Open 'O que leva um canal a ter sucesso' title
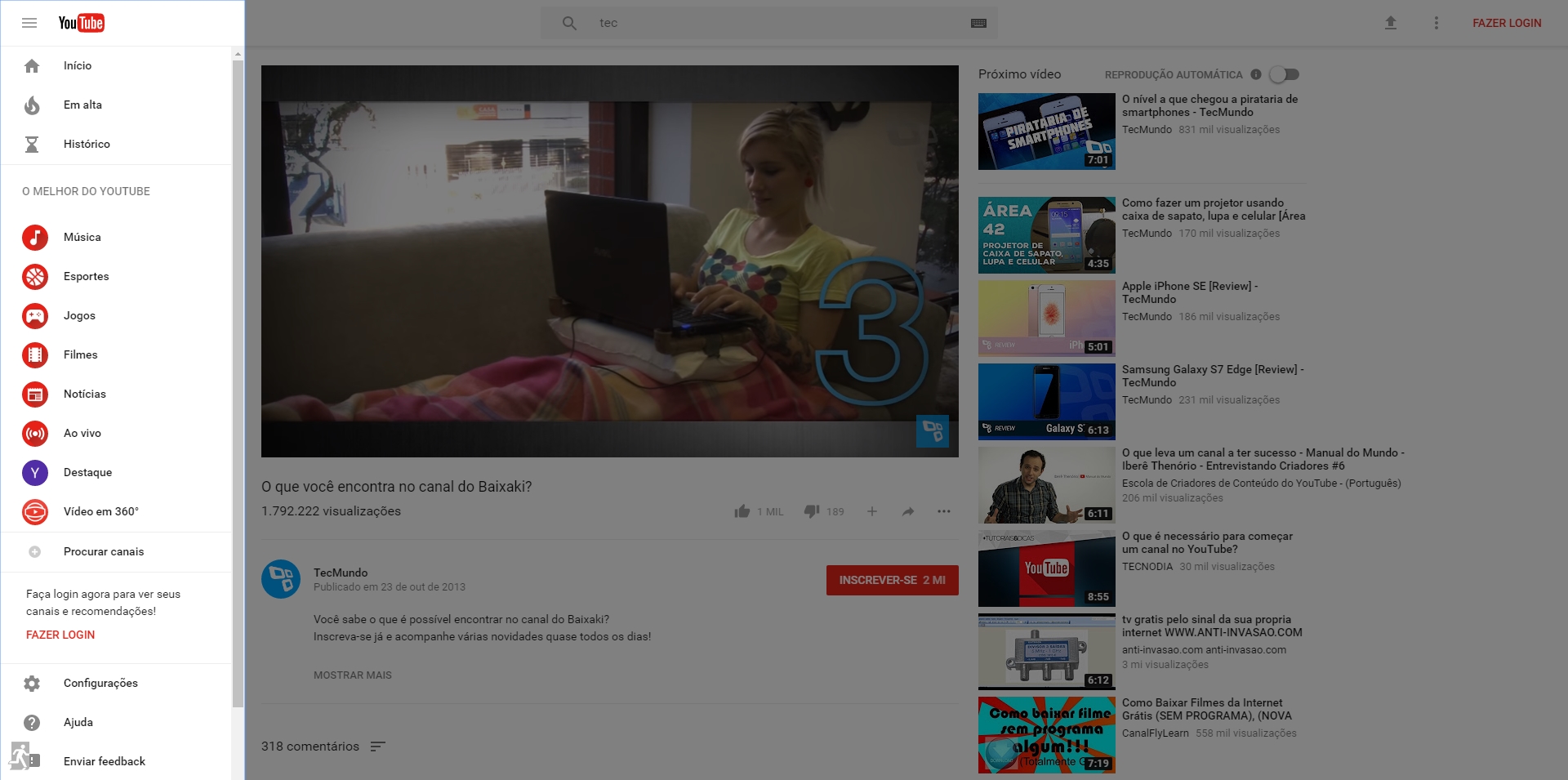The image size is (1568, 780). pos(1263,459)
